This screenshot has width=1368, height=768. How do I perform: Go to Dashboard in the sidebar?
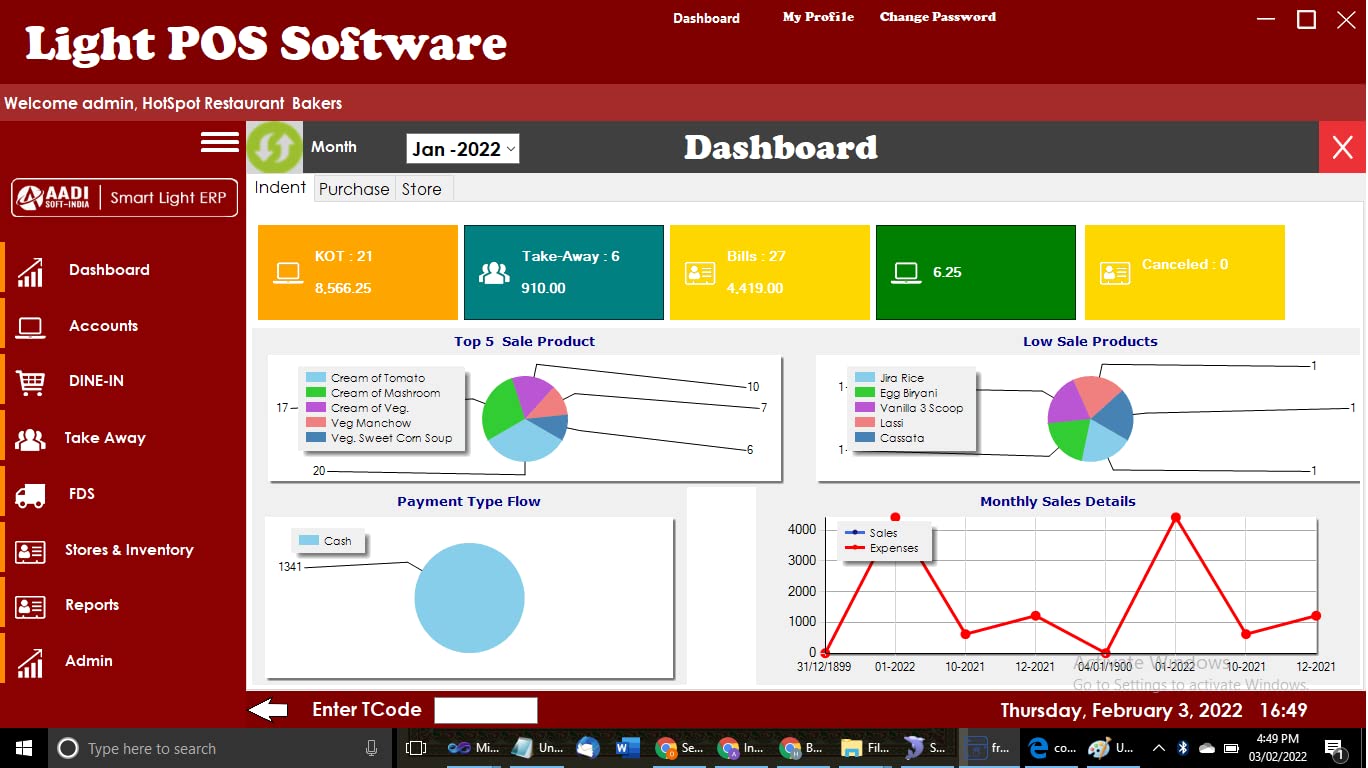click(109, 270)
